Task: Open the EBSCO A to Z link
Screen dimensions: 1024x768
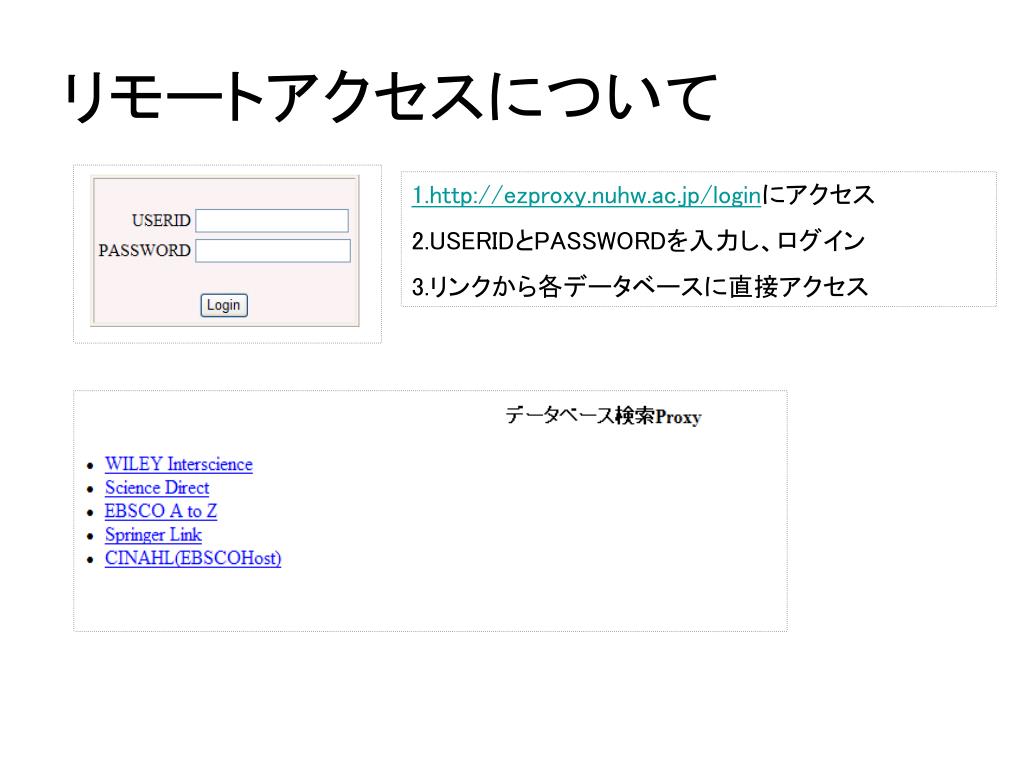Action: point(161,511)
